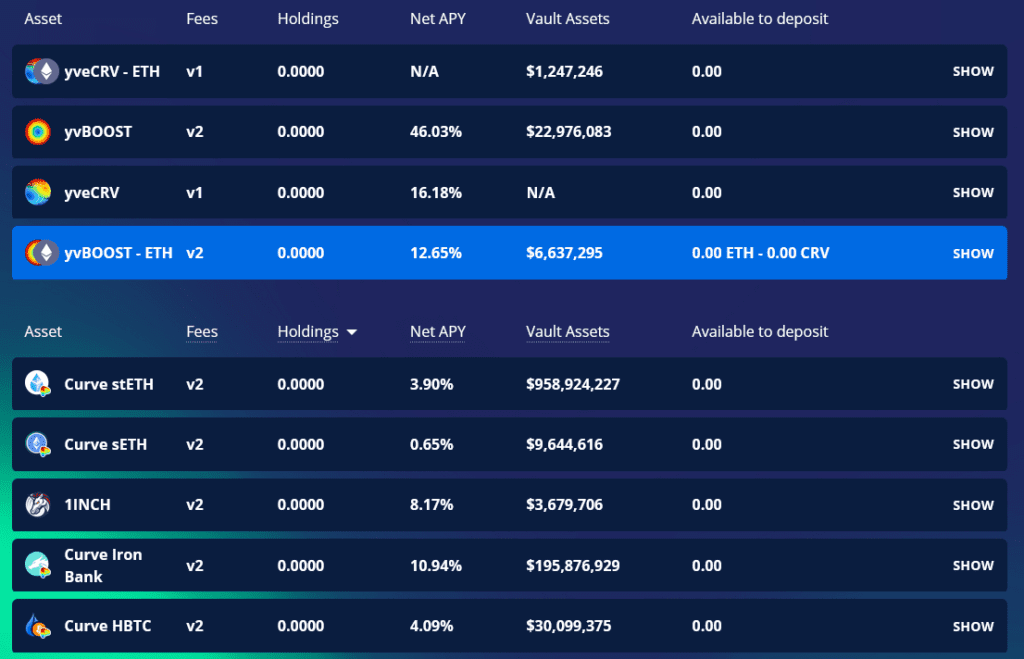Click the $9,644,616 vault assets value
The width and height of the screenshot is (1024, 659).
(x=564, y=445)
